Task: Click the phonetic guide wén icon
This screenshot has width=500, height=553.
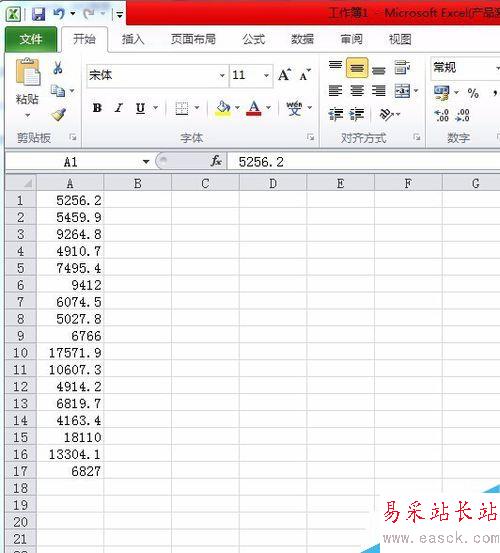Action: pyautogui.click(x=294, y=108)
